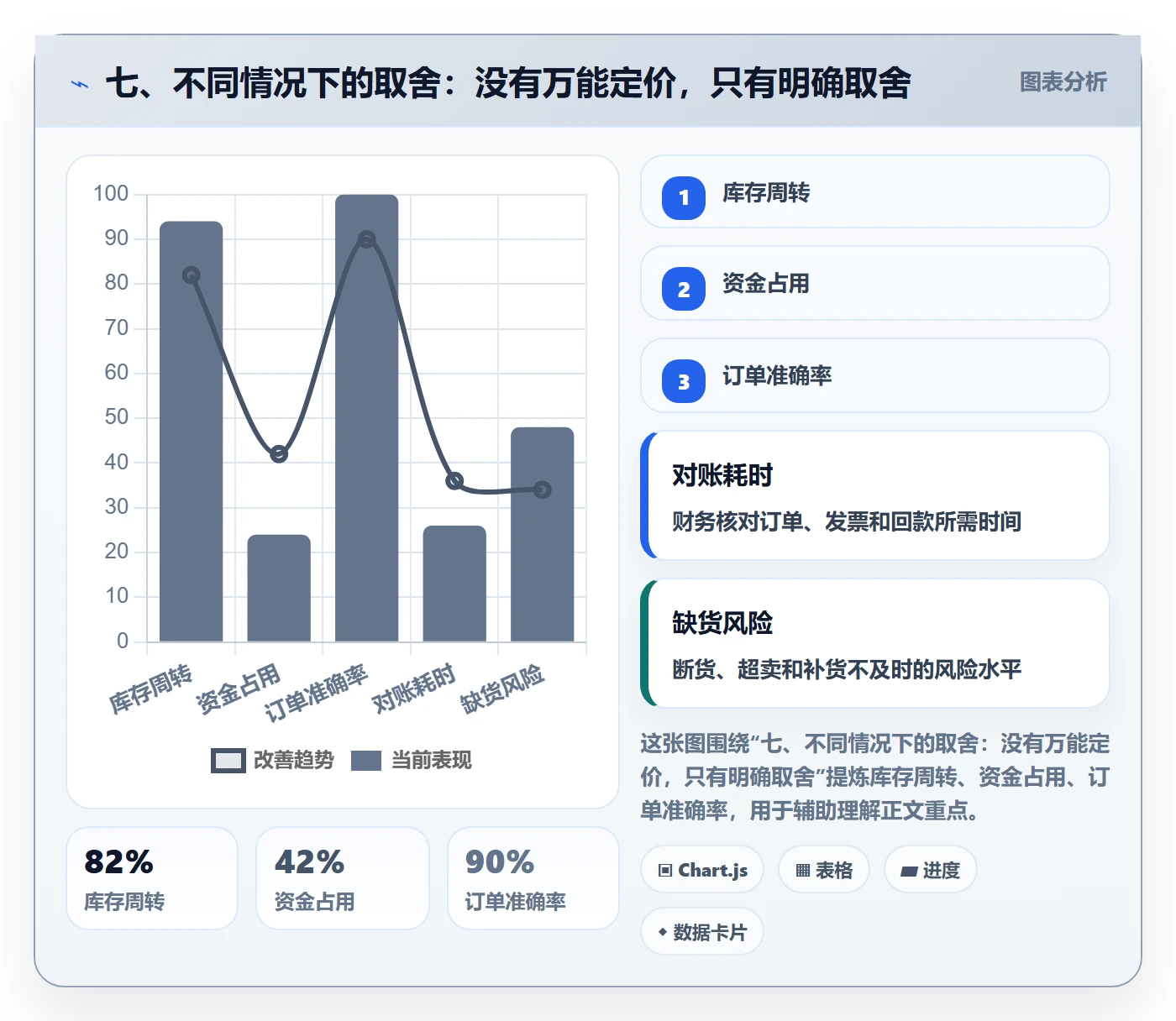1176x1021 pixels.
Task: Select the 数据卡片 tag
Action: tap(702, 932)
